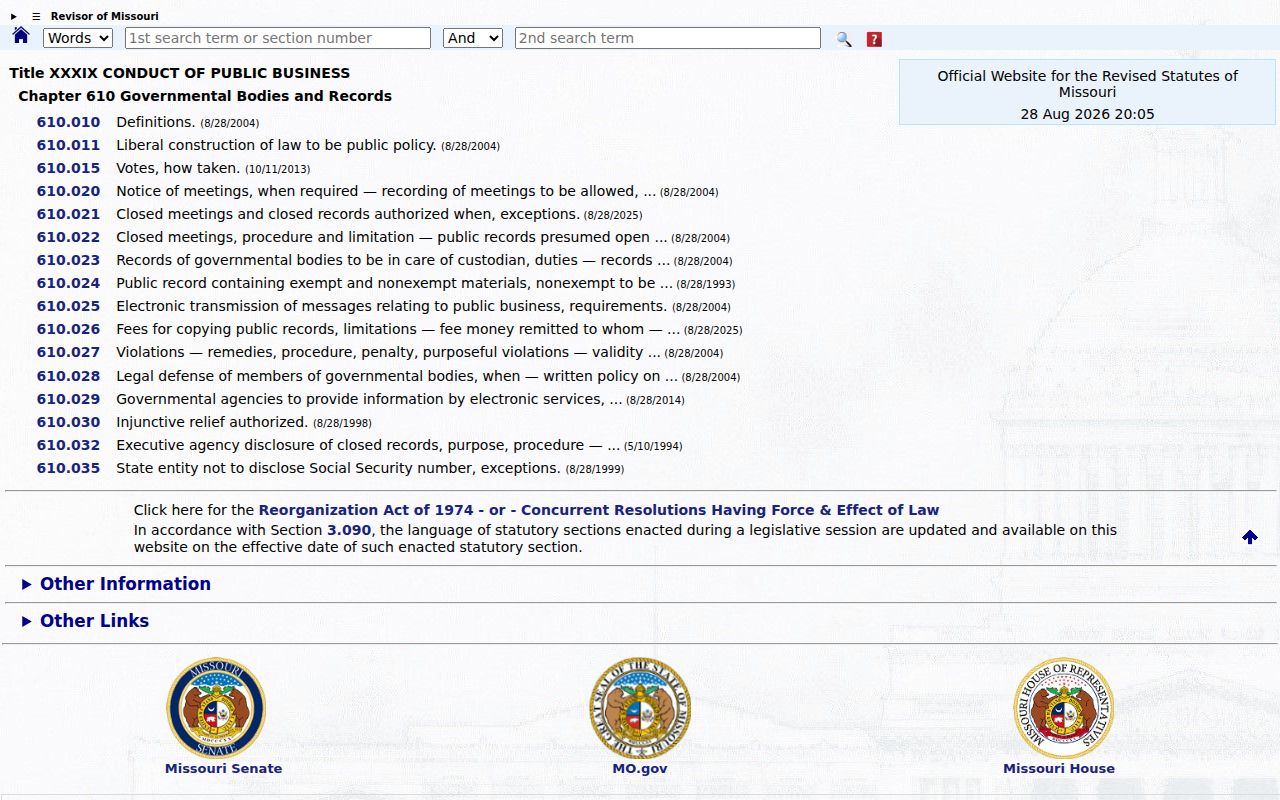Screen dimensions: 1280x800
Task: Click the Missouri House text link
Action: [x=1059, y=769]
